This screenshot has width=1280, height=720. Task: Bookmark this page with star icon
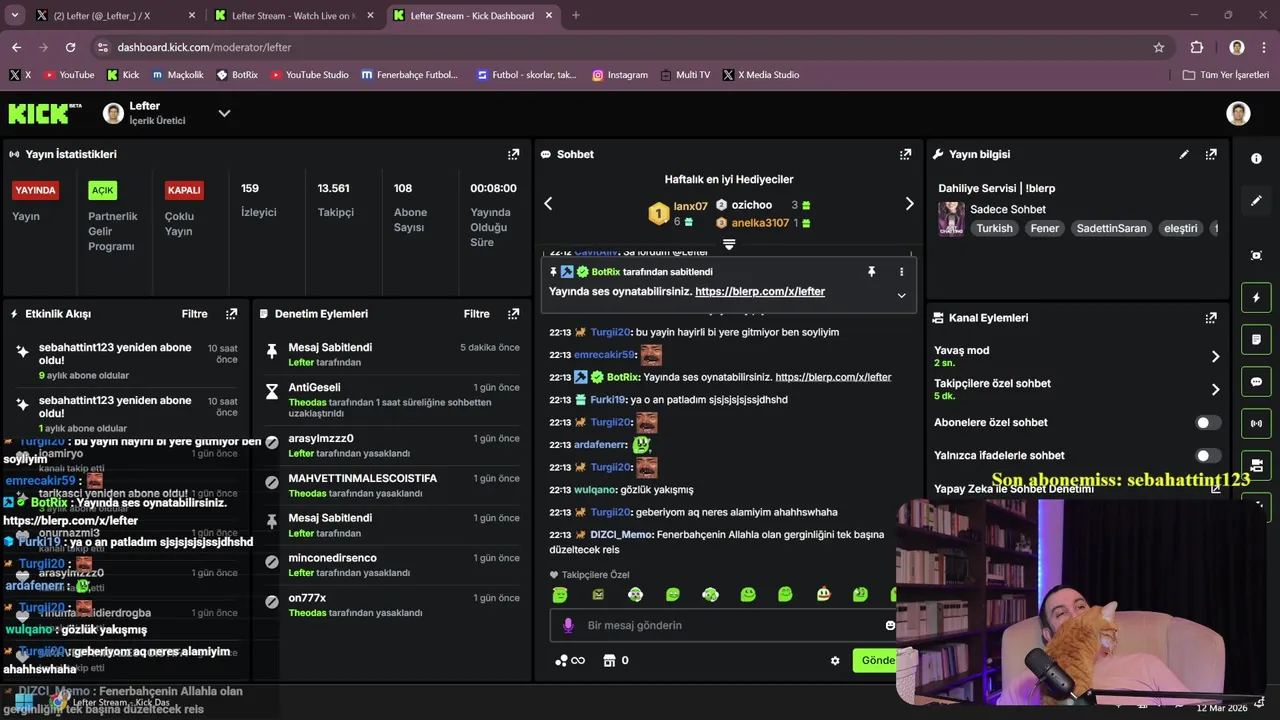point(1159,47)
